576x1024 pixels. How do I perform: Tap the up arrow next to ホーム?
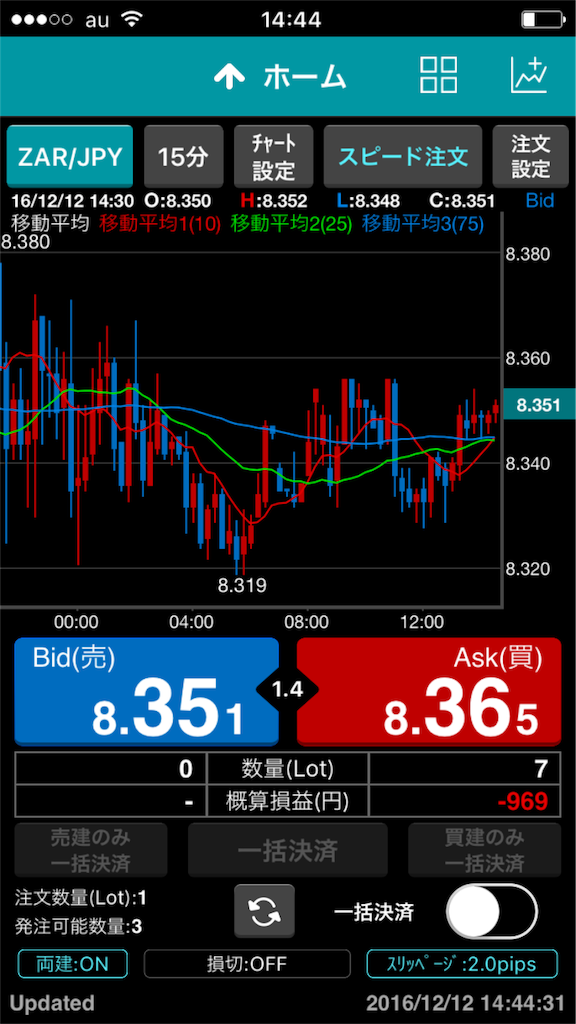coord(229,78)
